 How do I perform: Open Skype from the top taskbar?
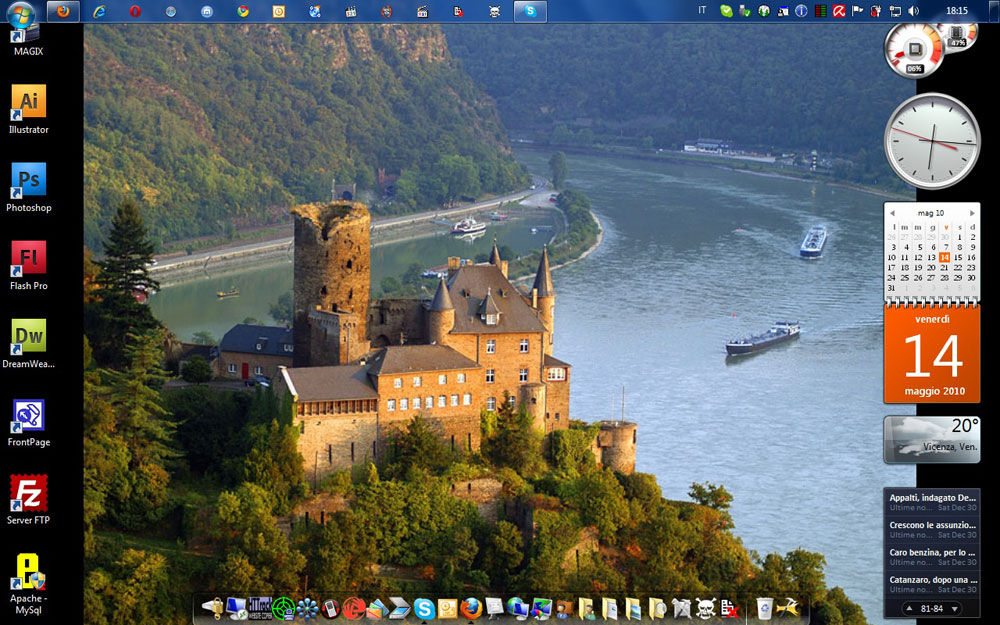[x=530, y=11]
